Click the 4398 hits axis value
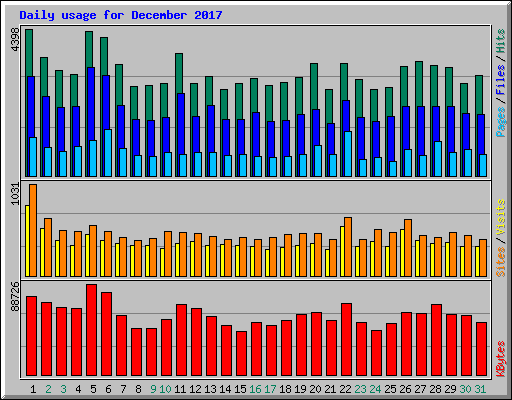Image resolution: width=512 pixels, height=400 pixels. 15,40
